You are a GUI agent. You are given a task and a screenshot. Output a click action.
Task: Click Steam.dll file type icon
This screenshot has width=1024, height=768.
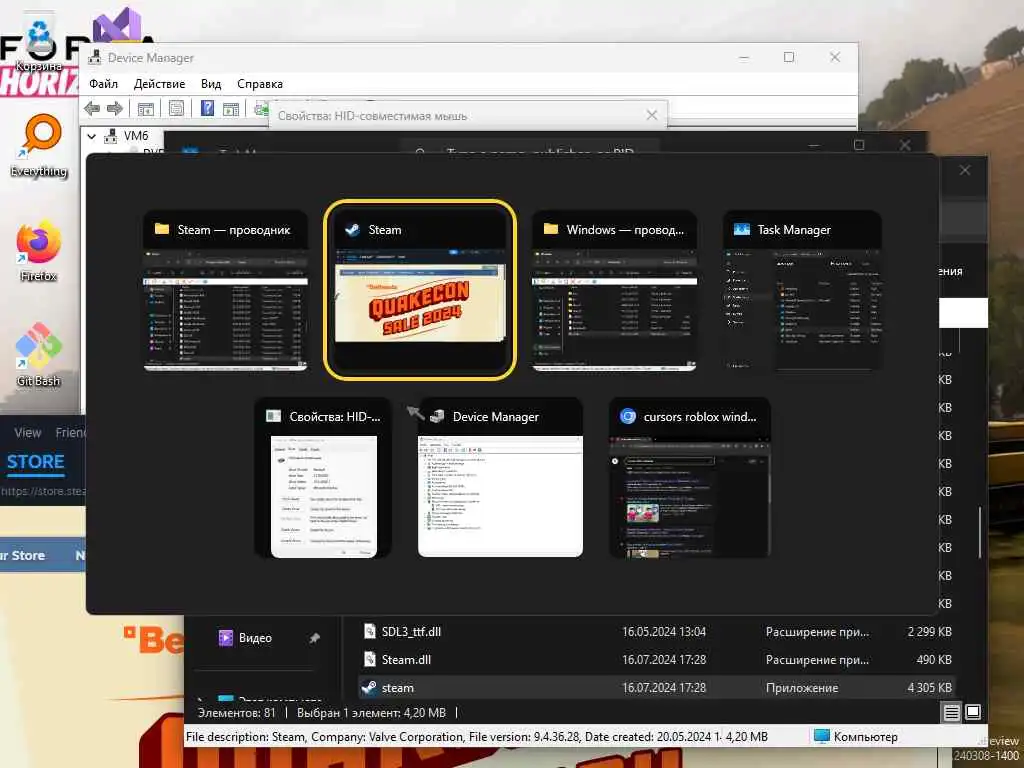[370, 659]
